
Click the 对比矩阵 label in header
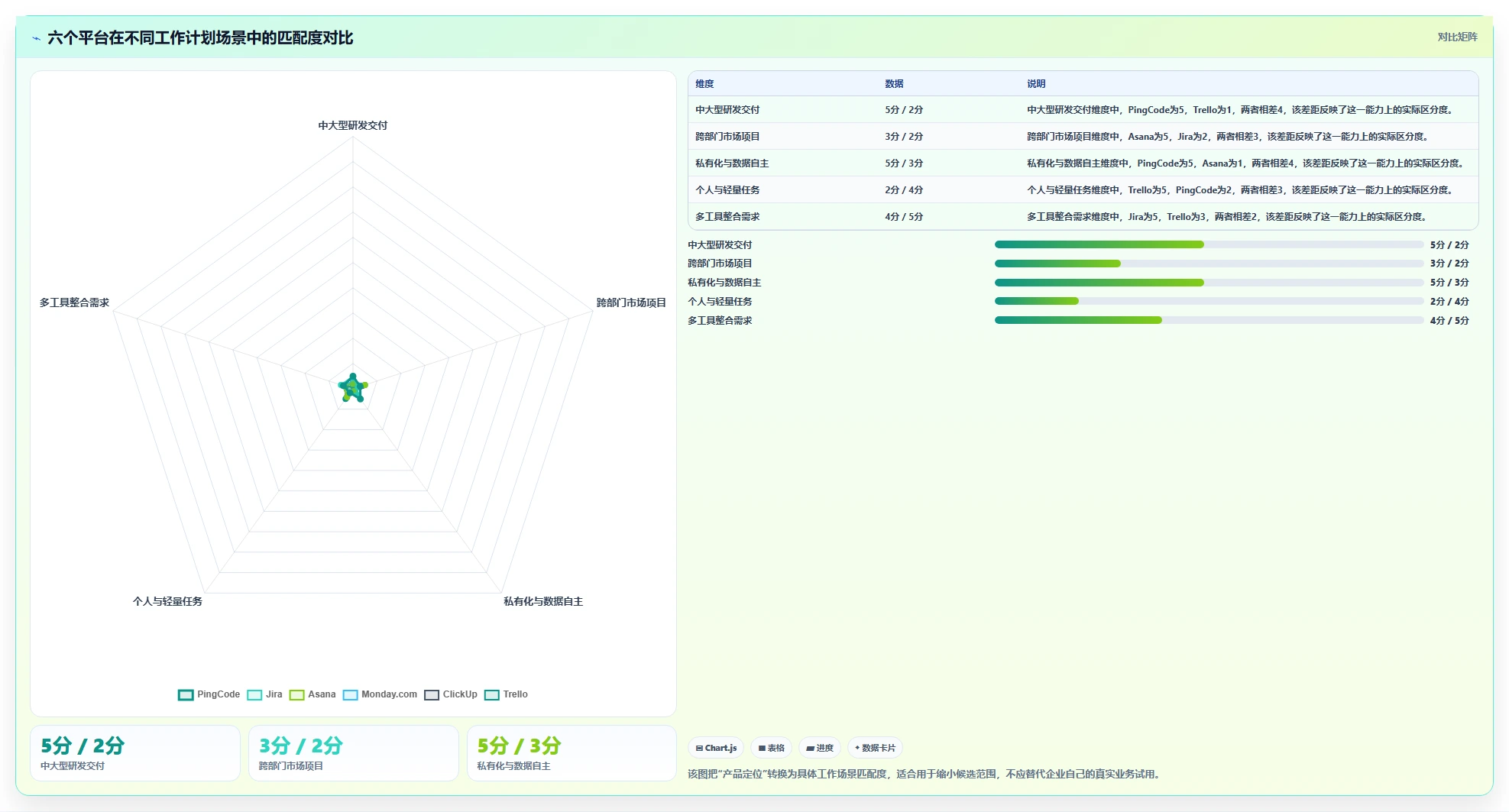(1457, 37)
